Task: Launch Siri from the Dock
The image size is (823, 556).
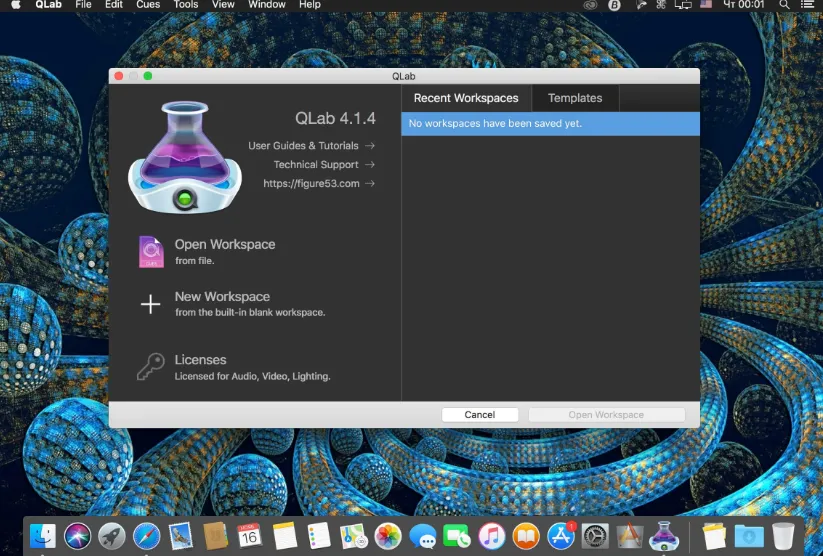Action: pyautogui.click(x=78, y=536)
